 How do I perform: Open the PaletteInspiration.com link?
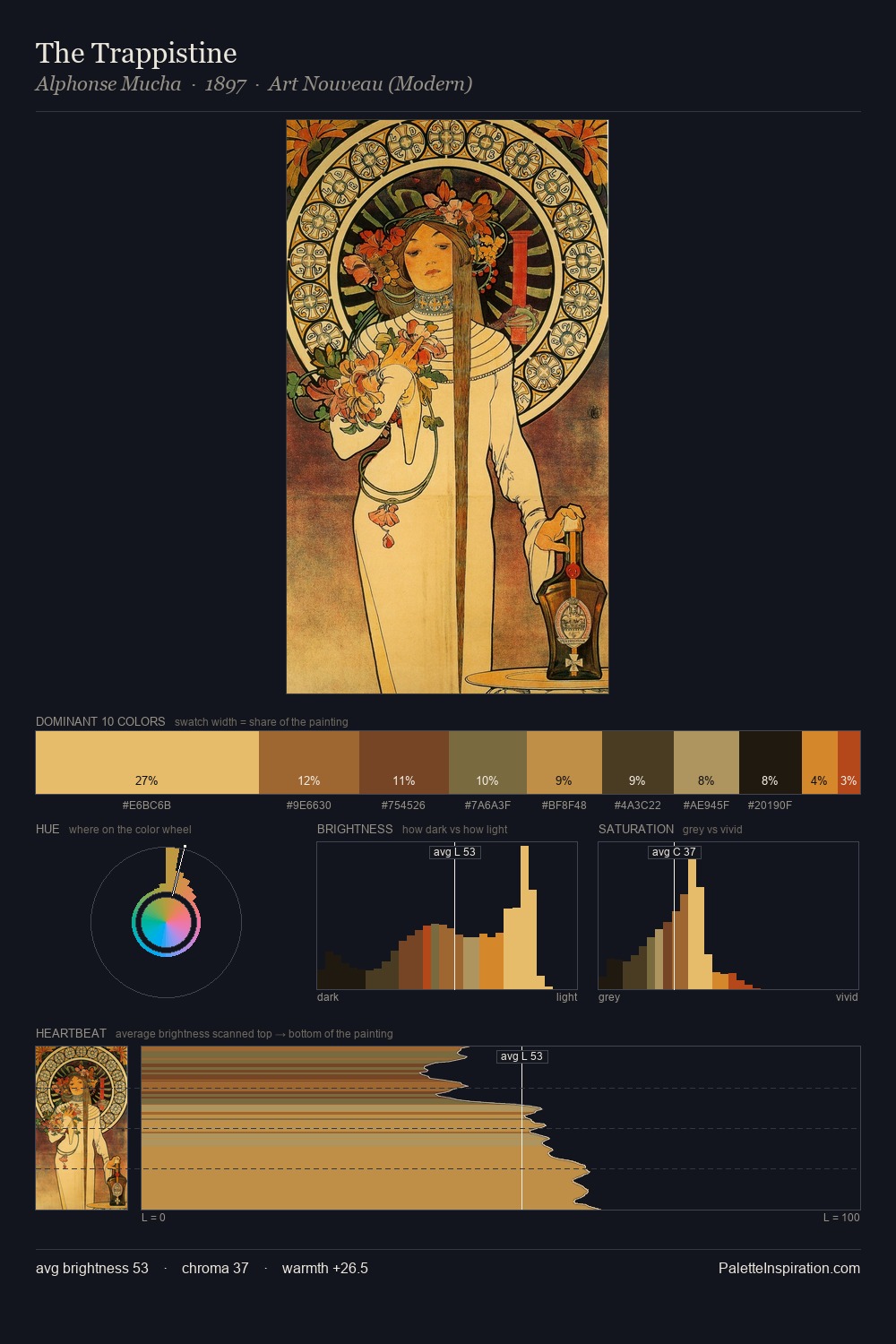pyautogui.click(x=789, y=1268)
